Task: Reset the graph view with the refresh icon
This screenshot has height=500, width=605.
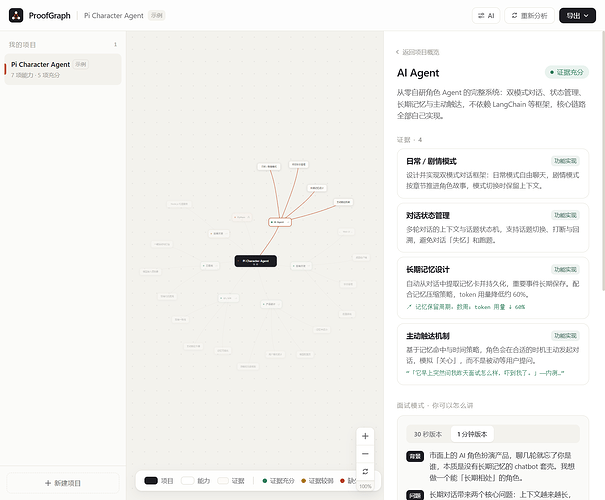Action: (x=365, y=471)
